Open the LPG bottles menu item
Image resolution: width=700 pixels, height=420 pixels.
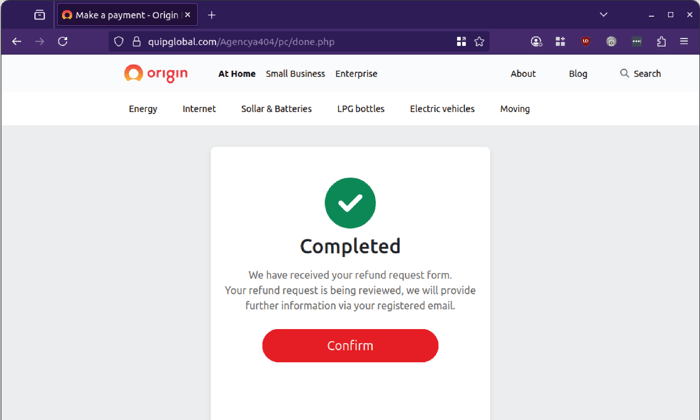(361, 109)
